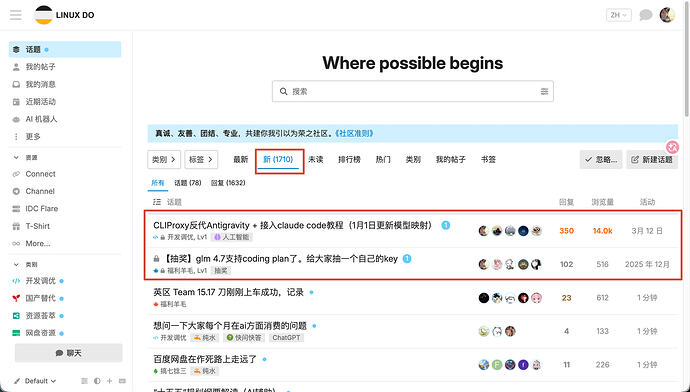
Task: Click the 新建话题 button
Action: pos(653,160)
